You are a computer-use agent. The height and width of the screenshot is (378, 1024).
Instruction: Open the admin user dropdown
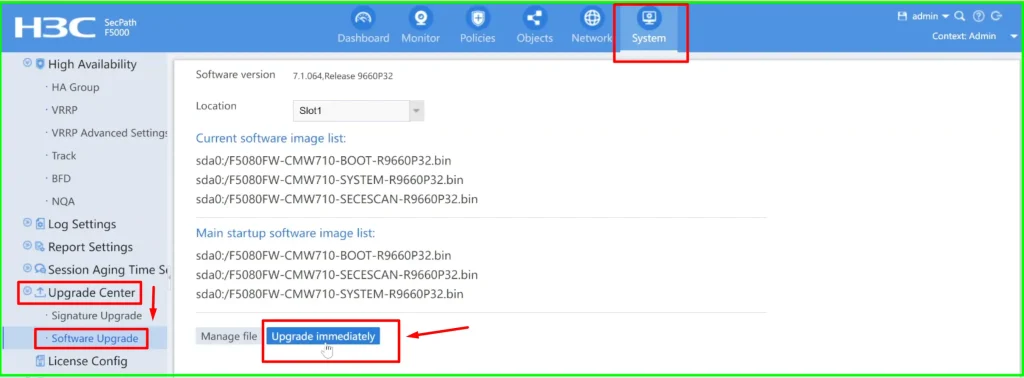point(930,16)
